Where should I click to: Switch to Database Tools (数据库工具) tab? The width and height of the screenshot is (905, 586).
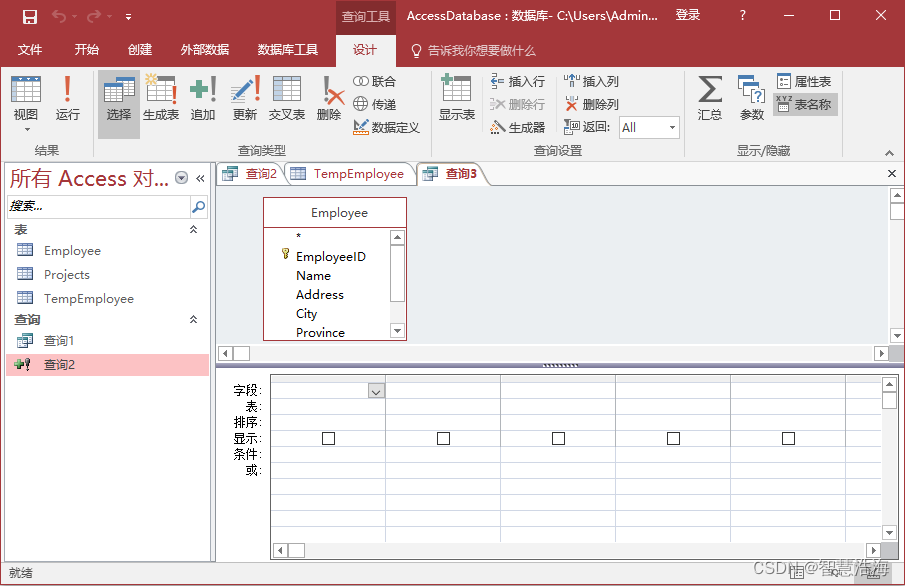click(287, 50)
